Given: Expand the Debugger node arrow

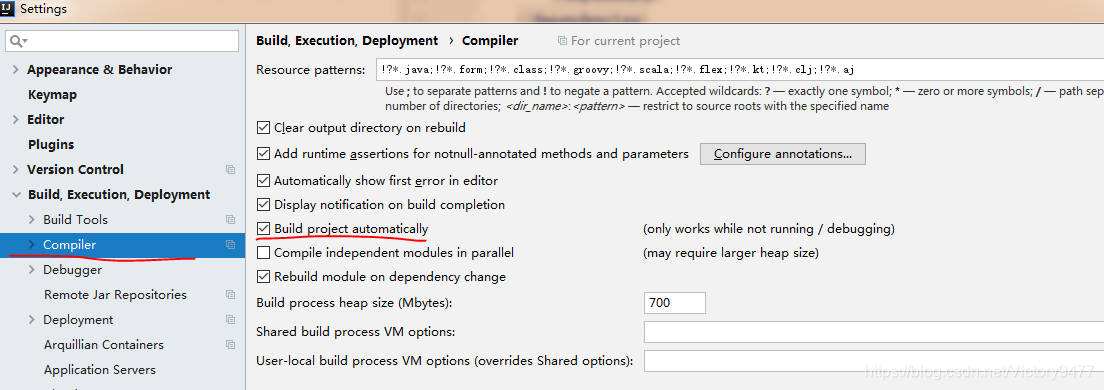Looking at the screenshot, I should (x=32, y=270).
